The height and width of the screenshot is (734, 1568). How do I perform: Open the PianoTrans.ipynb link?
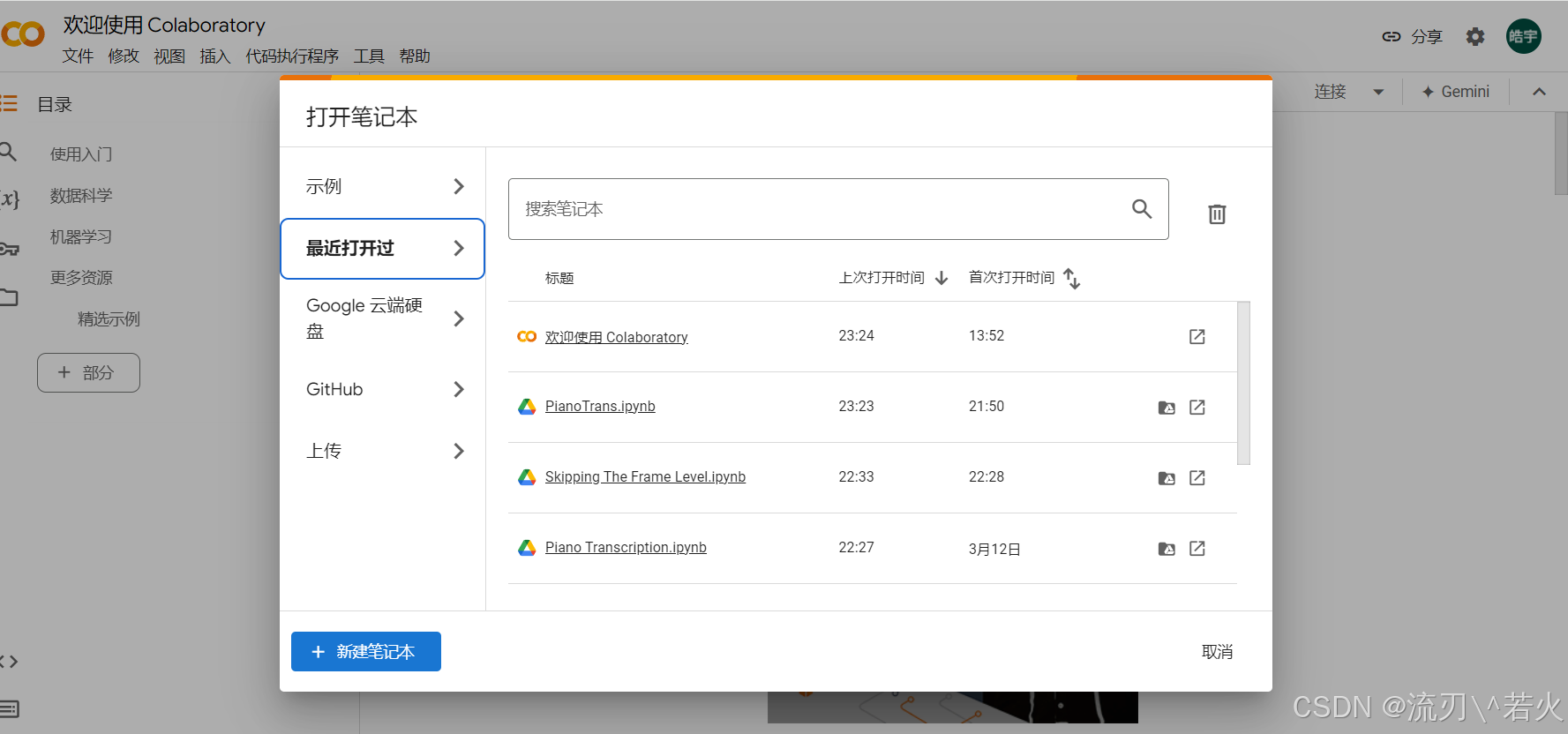pyautogui.click(x=600, y=406)
